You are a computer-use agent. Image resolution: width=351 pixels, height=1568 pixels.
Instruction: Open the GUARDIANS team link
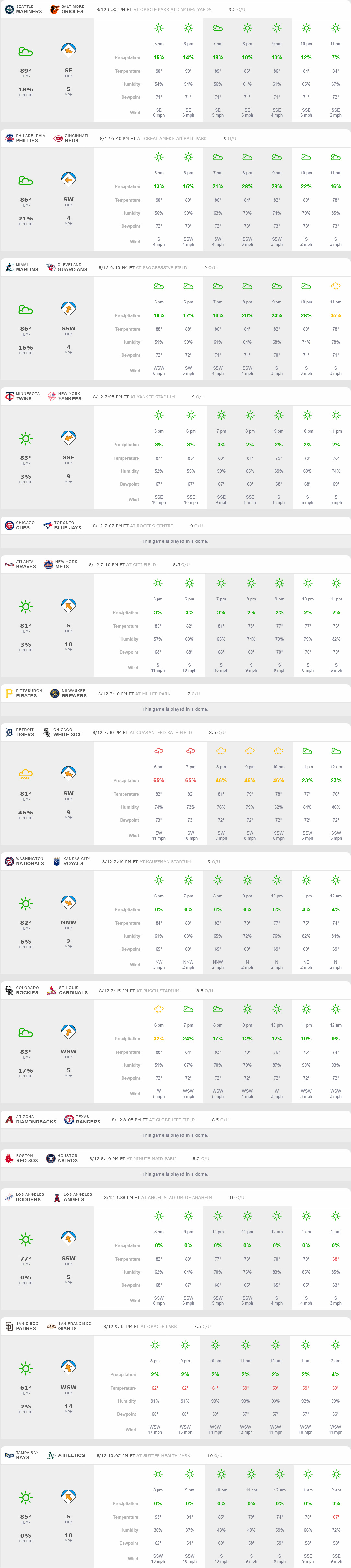[72, 270]
